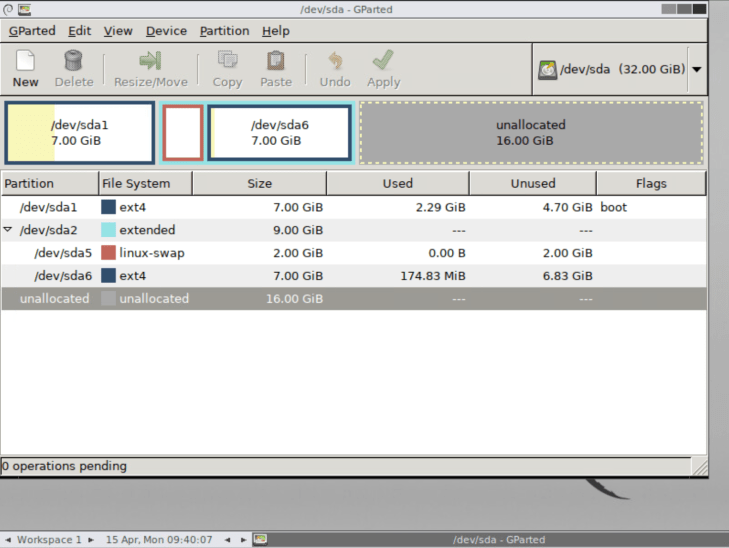729x548 pixels.
Task: Open the Help menu
Action: click(x=276, y=31)
